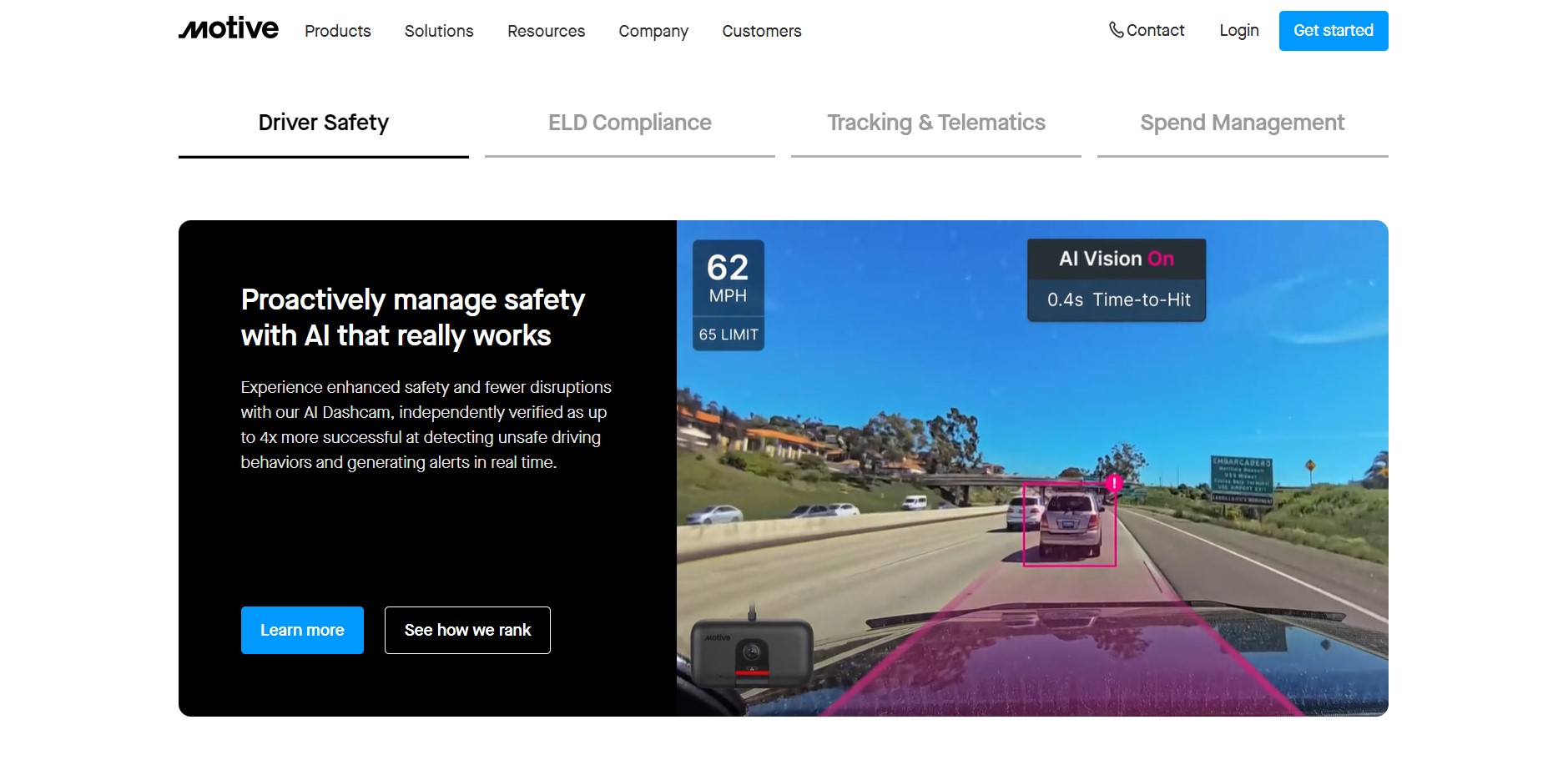The image size is (1568, 765).
Task: Click the Motive dashcam device image
Action: pos(751,653)
